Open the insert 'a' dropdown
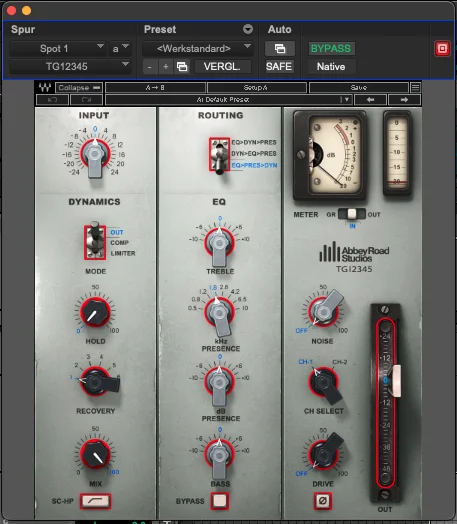This screenshot has height=524, width=457. click(120, 49)
